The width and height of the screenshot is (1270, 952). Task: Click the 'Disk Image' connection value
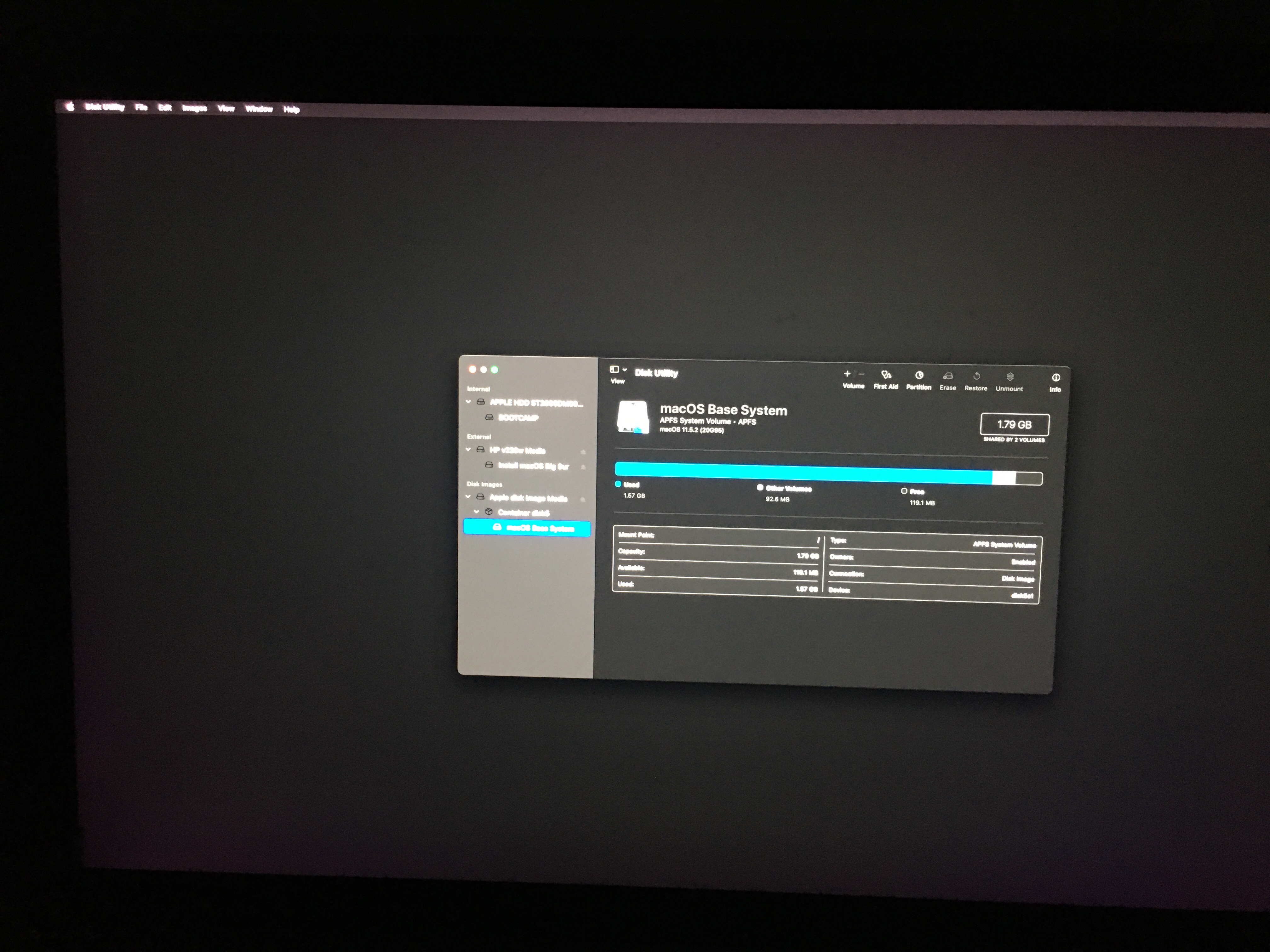pyautogui.click(x=1018, y=578)
